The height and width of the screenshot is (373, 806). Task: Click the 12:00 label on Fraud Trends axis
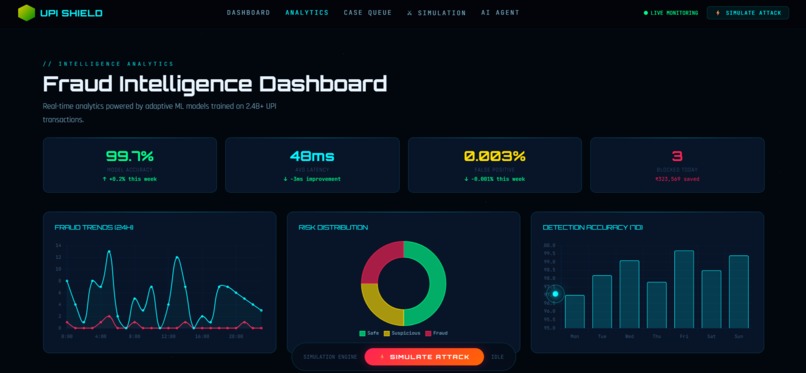tap(169, 337)
